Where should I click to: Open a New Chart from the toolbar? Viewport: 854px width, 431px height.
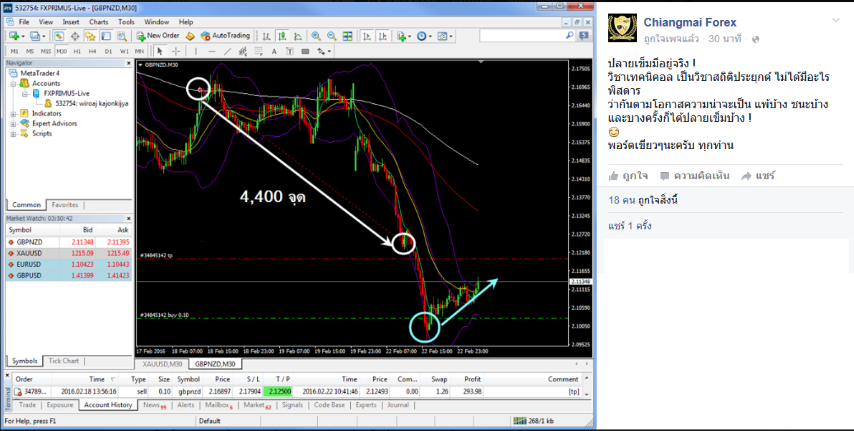point(14,36)
